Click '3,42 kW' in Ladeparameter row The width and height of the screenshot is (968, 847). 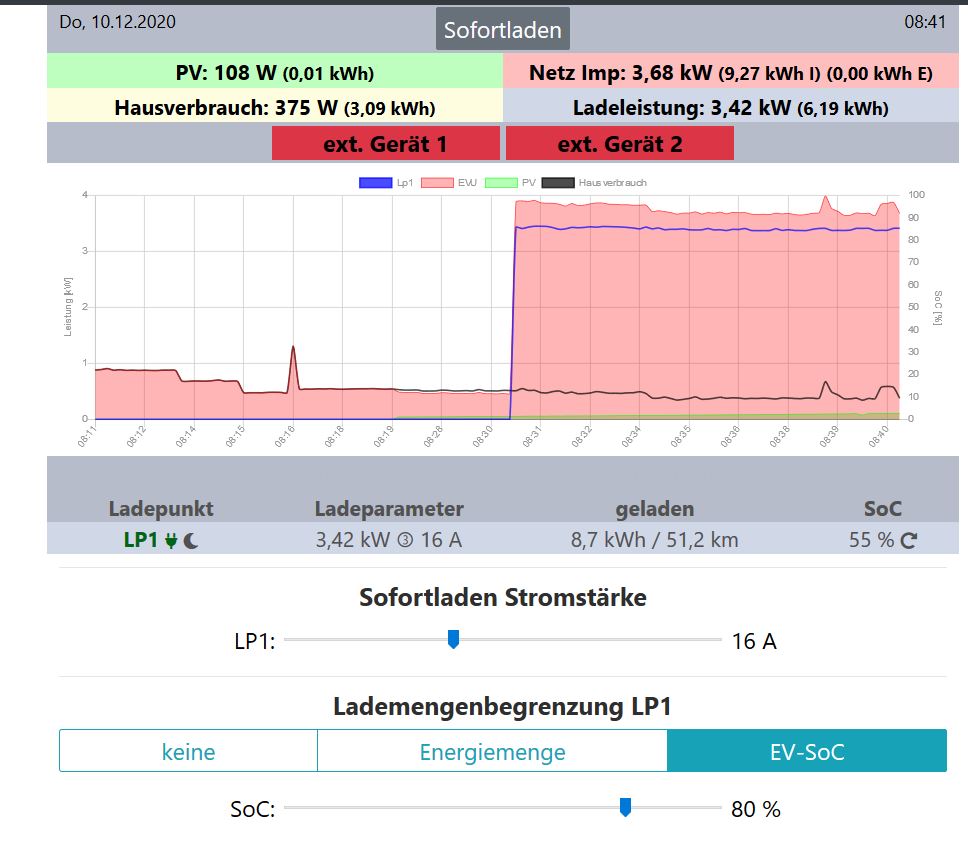click(353, 540)
